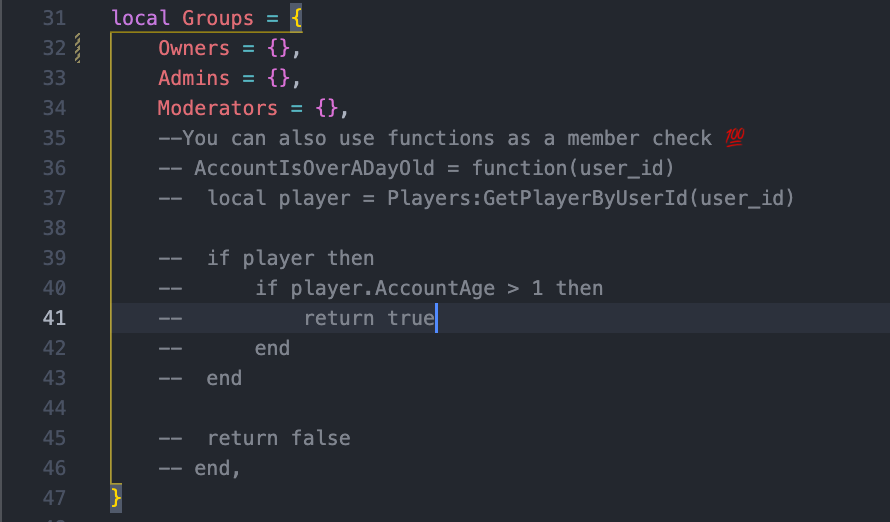Click the AccountIsOverADayOld function name
This screenshot has width=890, height=522.
click(314, 168)
